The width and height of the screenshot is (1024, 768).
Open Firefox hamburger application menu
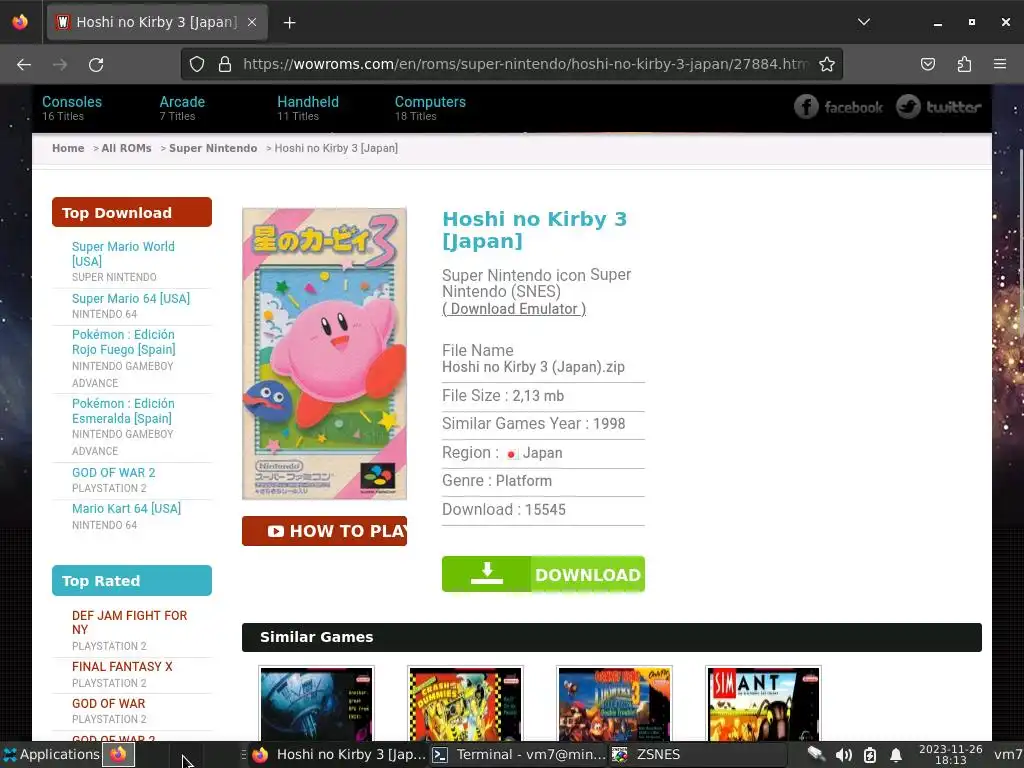(1000, 64)
